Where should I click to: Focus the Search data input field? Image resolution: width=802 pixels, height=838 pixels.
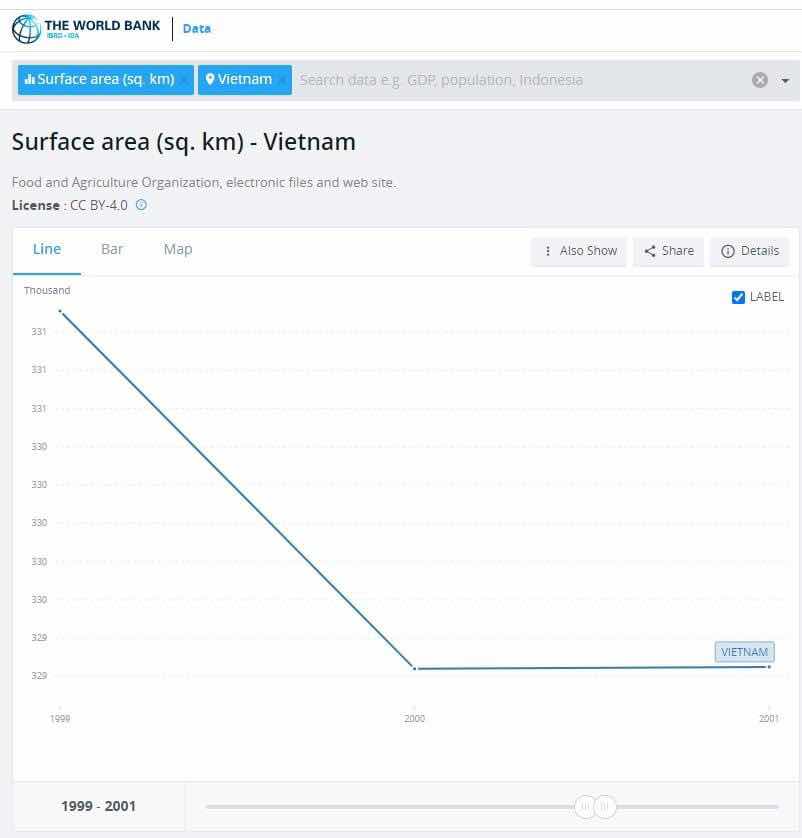(518, 80)
